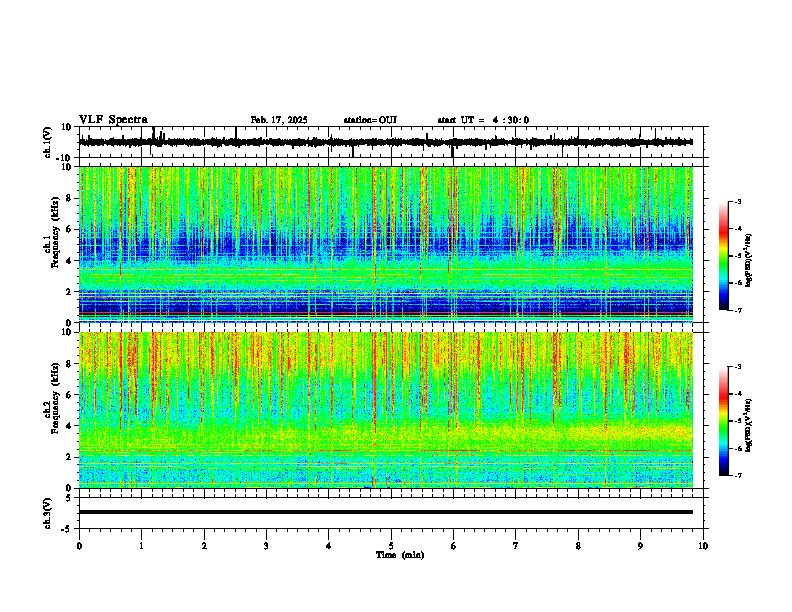This screenshot has width=792, height=612.
Task: Click the ch.2 color bar log(PSD) label
Action: (x=748, y=426)
